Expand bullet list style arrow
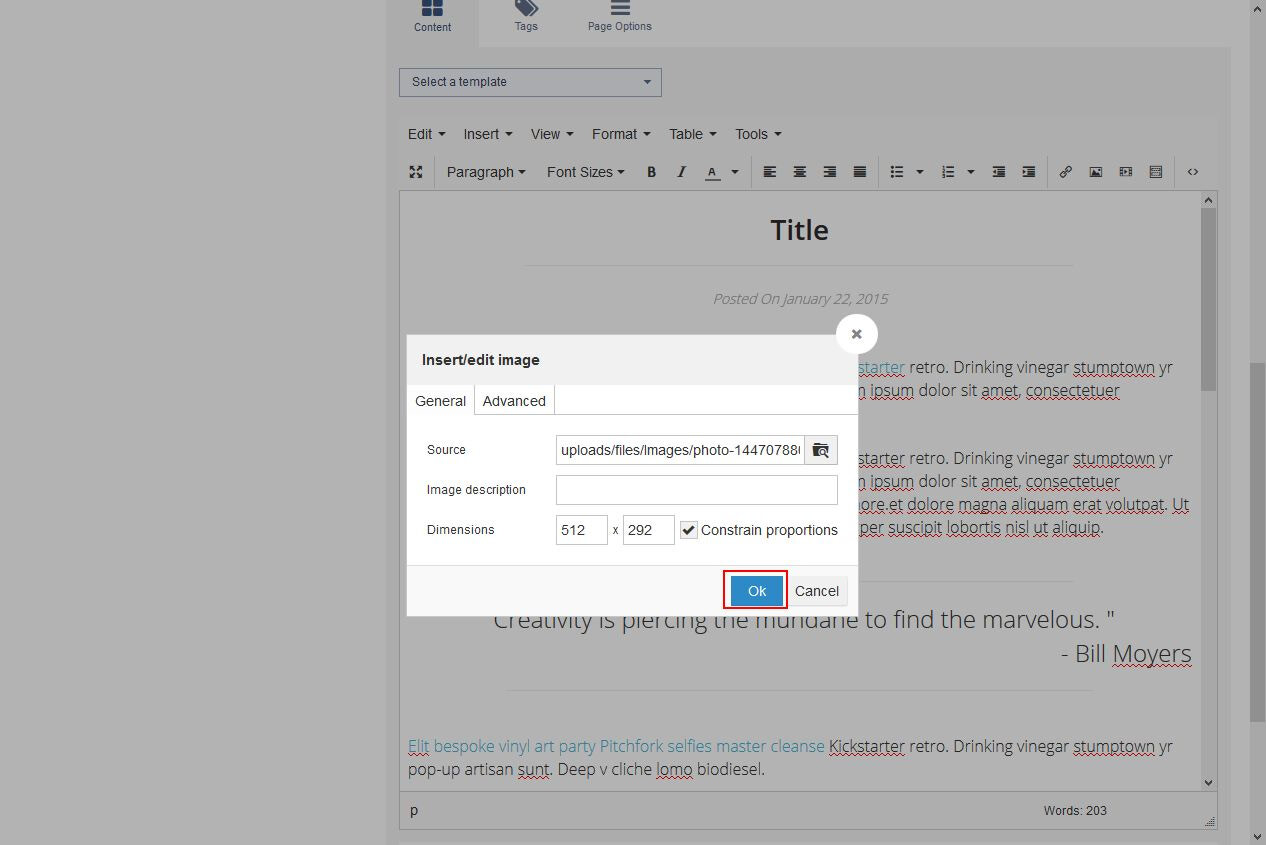 point(920,172)
